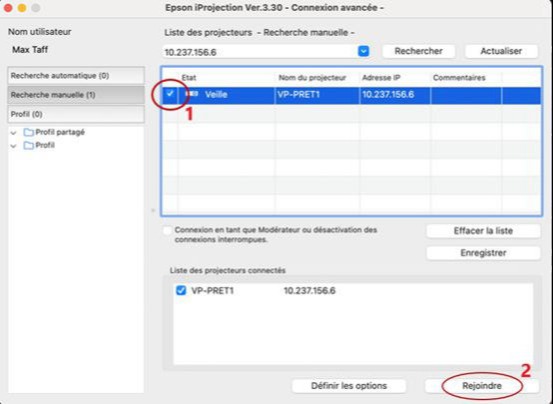Click the Rechercher button
Image resolution: width=553 pixels, height=404 pixels.
[418, 51]
